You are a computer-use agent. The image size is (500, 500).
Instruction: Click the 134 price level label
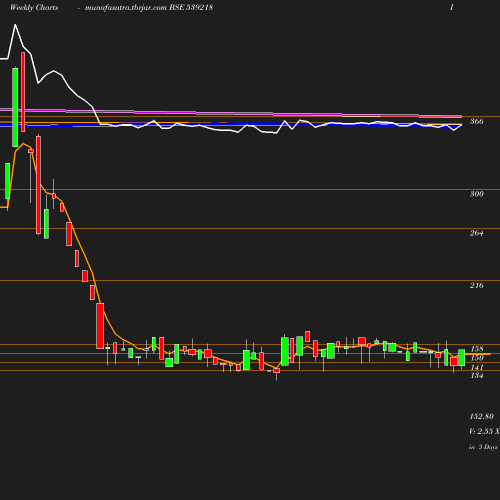click(x=477, y=375)
